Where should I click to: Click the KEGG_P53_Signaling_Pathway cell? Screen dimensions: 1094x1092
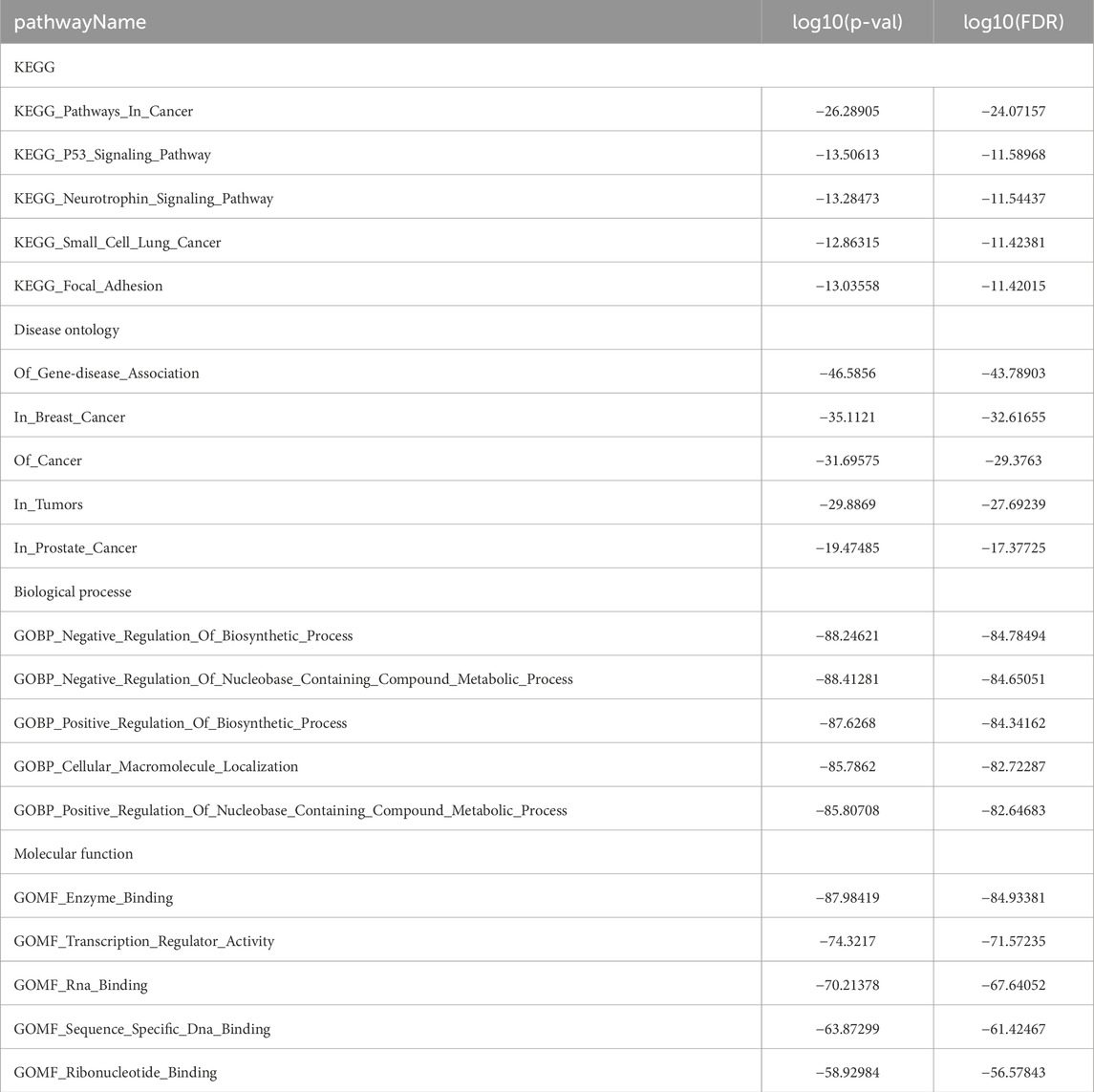click(x=113, y=155)
